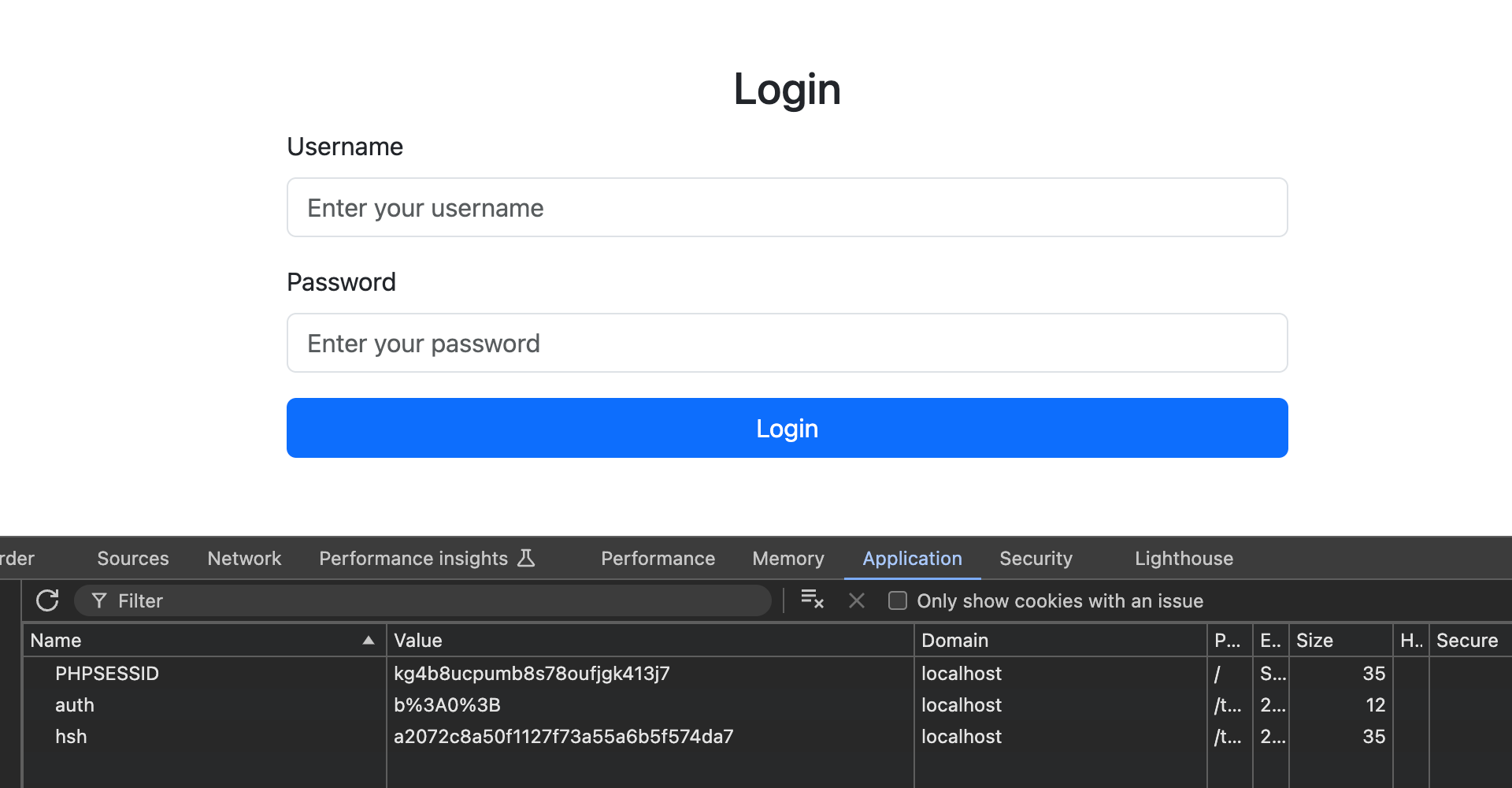The width and height of the screenshot is (1512, 788).
Task: Select the hsh cookie row
Action: tap(71, 737)
